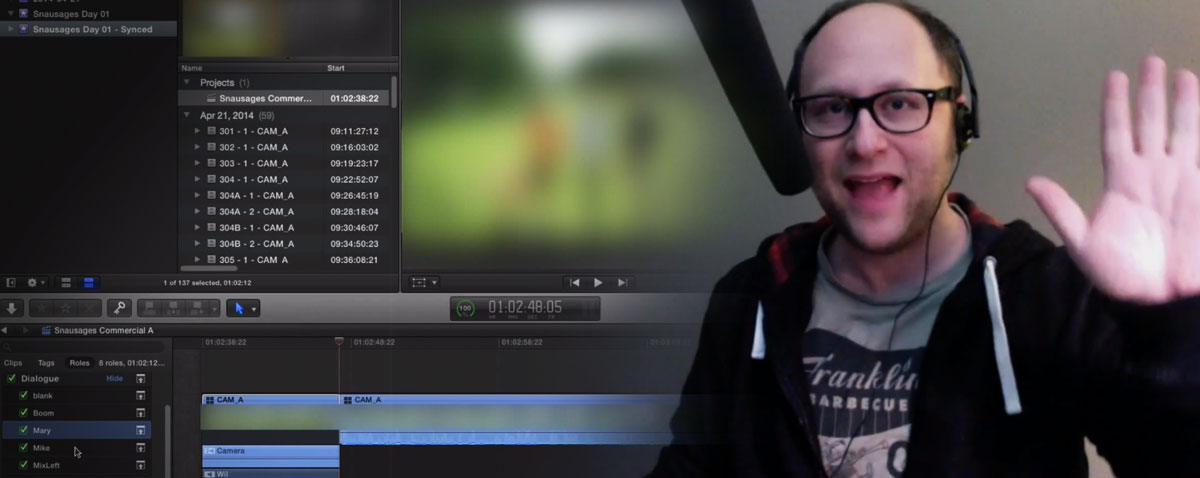Expand the 302 - 1 - CAM_A clip
This screenshot has width=1200, height=478.
pos(198,147)
